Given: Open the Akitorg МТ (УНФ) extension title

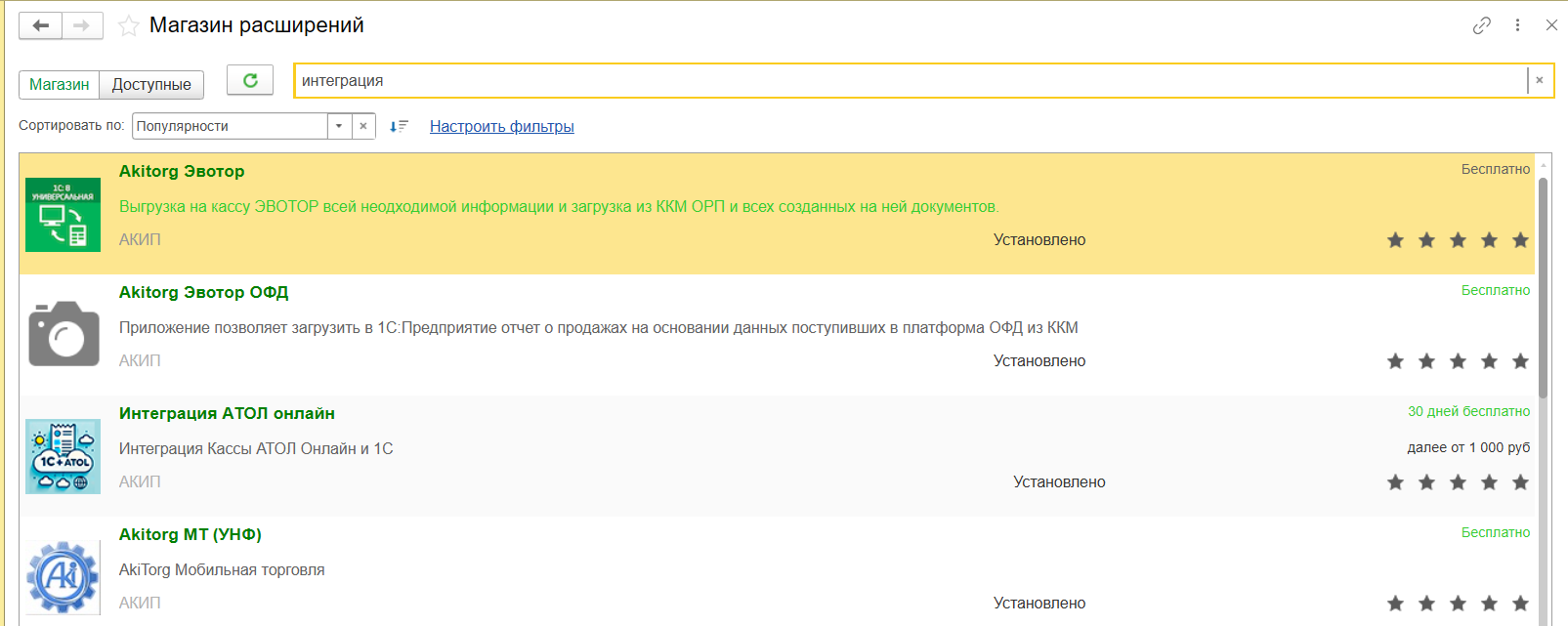Looking at the screenshot, I should [x=191, y=534].
